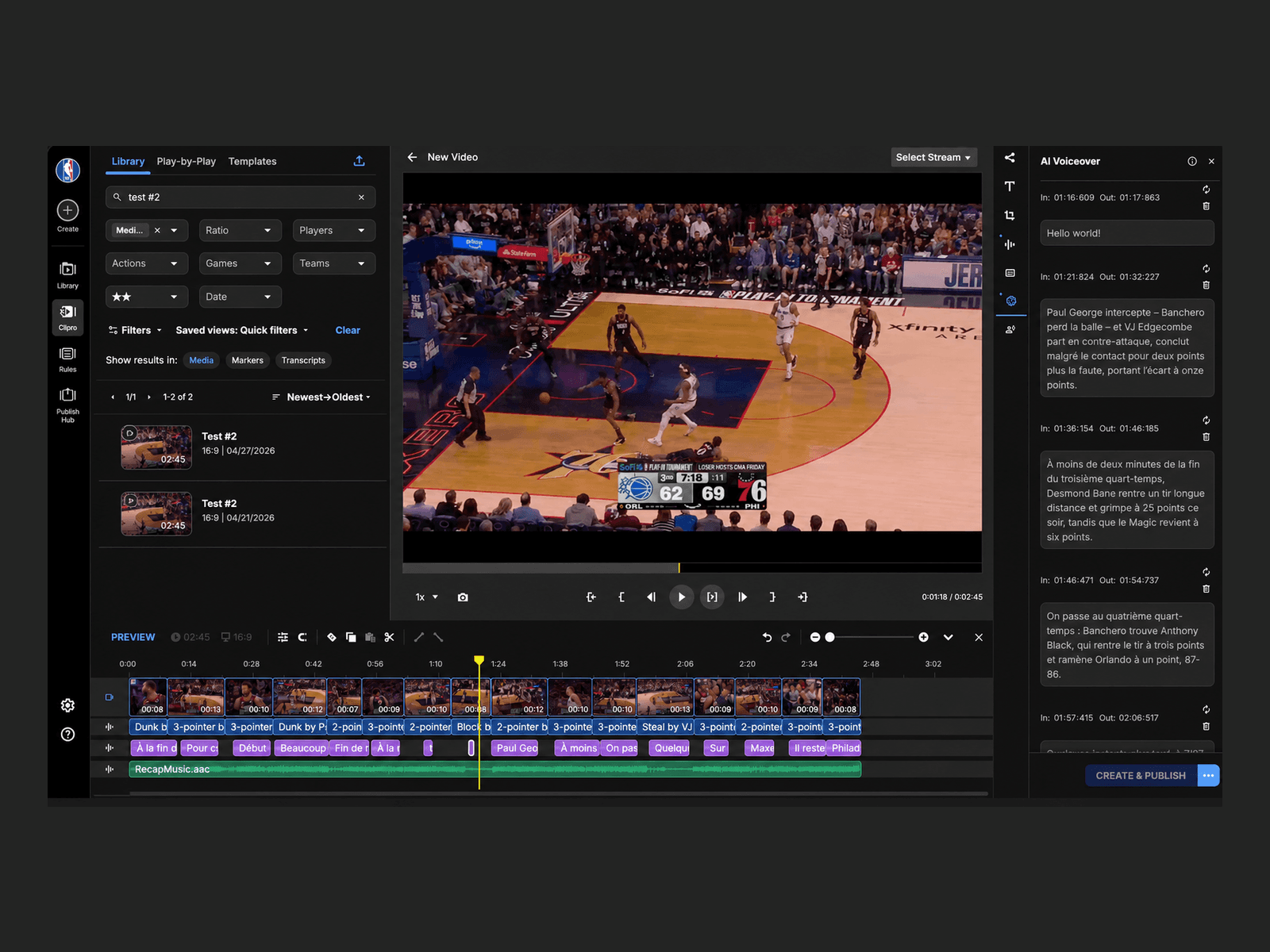1270x952 pixels.
Task: Toggle Transcripts results filter chip
Action: point(303,360)
